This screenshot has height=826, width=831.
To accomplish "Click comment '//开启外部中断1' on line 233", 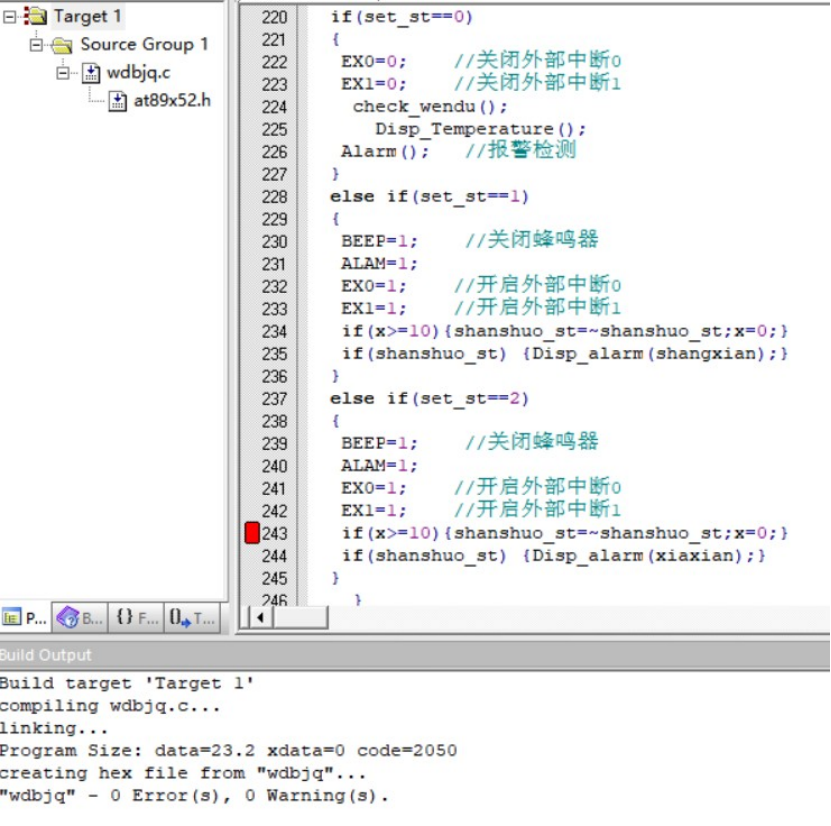I will point(537,307).
